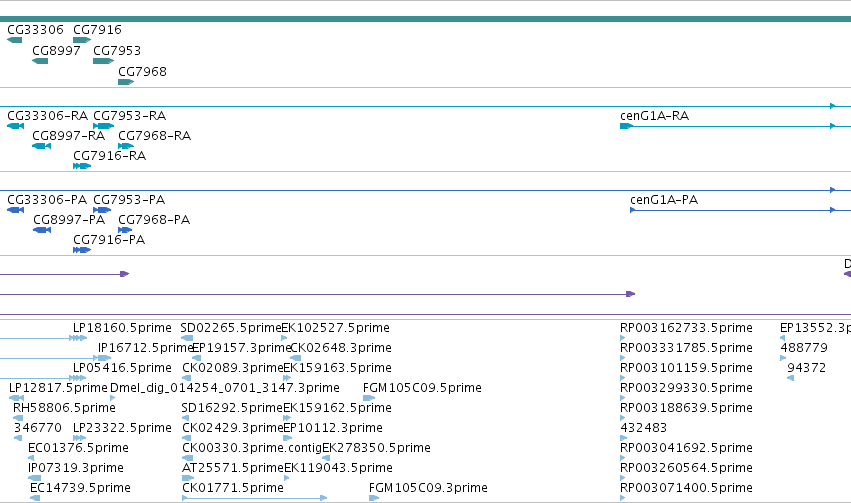Click the CG7916 gene glyph arrow
The image size is (851, 503).
coord(82,40)
